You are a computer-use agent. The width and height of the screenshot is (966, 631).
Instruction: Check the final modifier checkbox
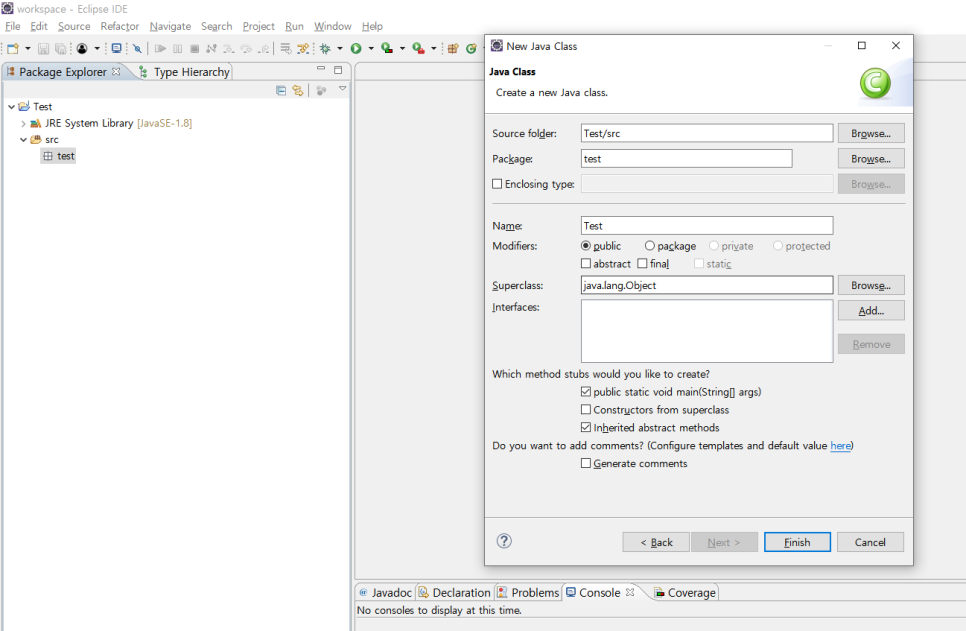[x=642, y=263]
